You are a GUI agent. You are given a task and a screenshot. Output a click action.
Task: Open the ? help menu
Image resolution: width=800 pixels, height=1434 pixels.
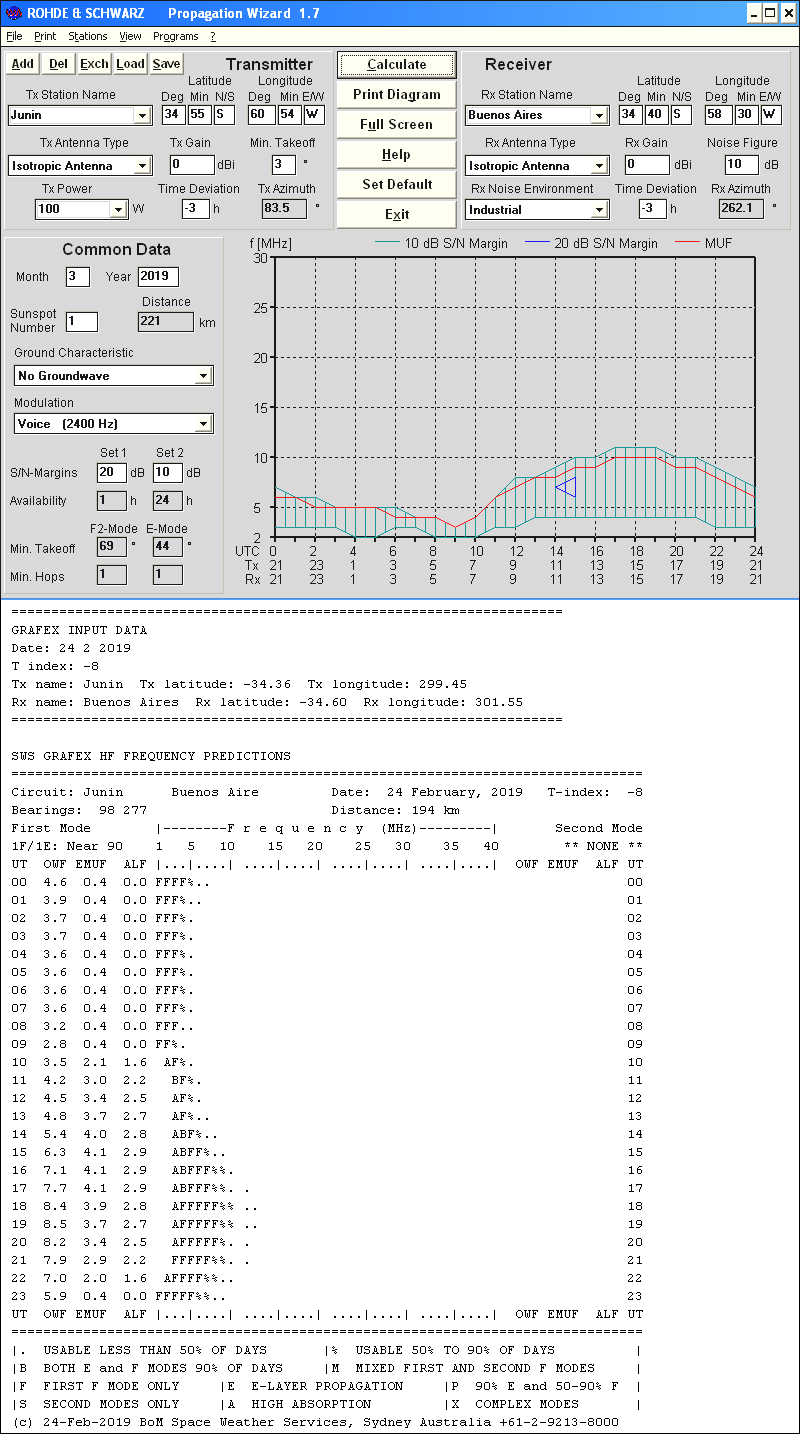click(213, 36)
